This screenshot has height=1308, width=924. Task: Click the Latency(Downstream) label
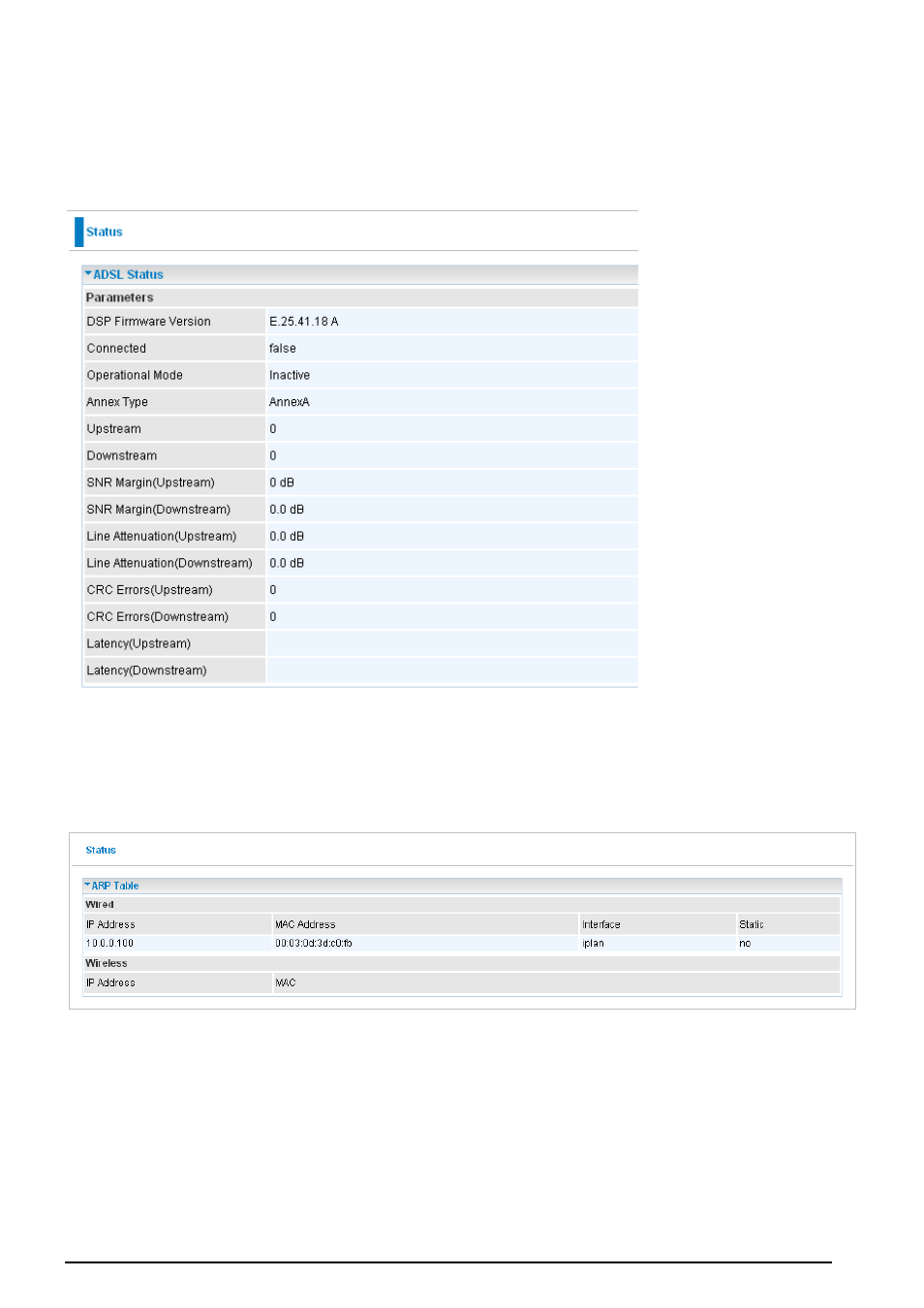click(x=146, y=670)
